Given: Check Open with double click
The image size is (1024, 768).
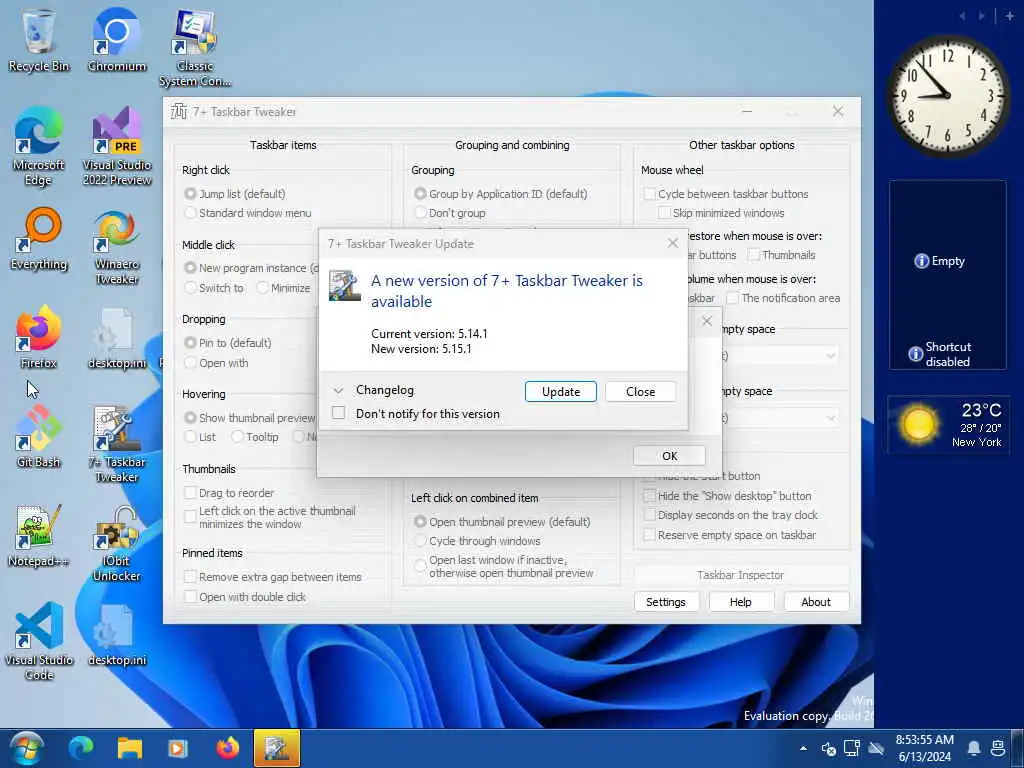Looking at the screenshot, I should click(190, 596).
